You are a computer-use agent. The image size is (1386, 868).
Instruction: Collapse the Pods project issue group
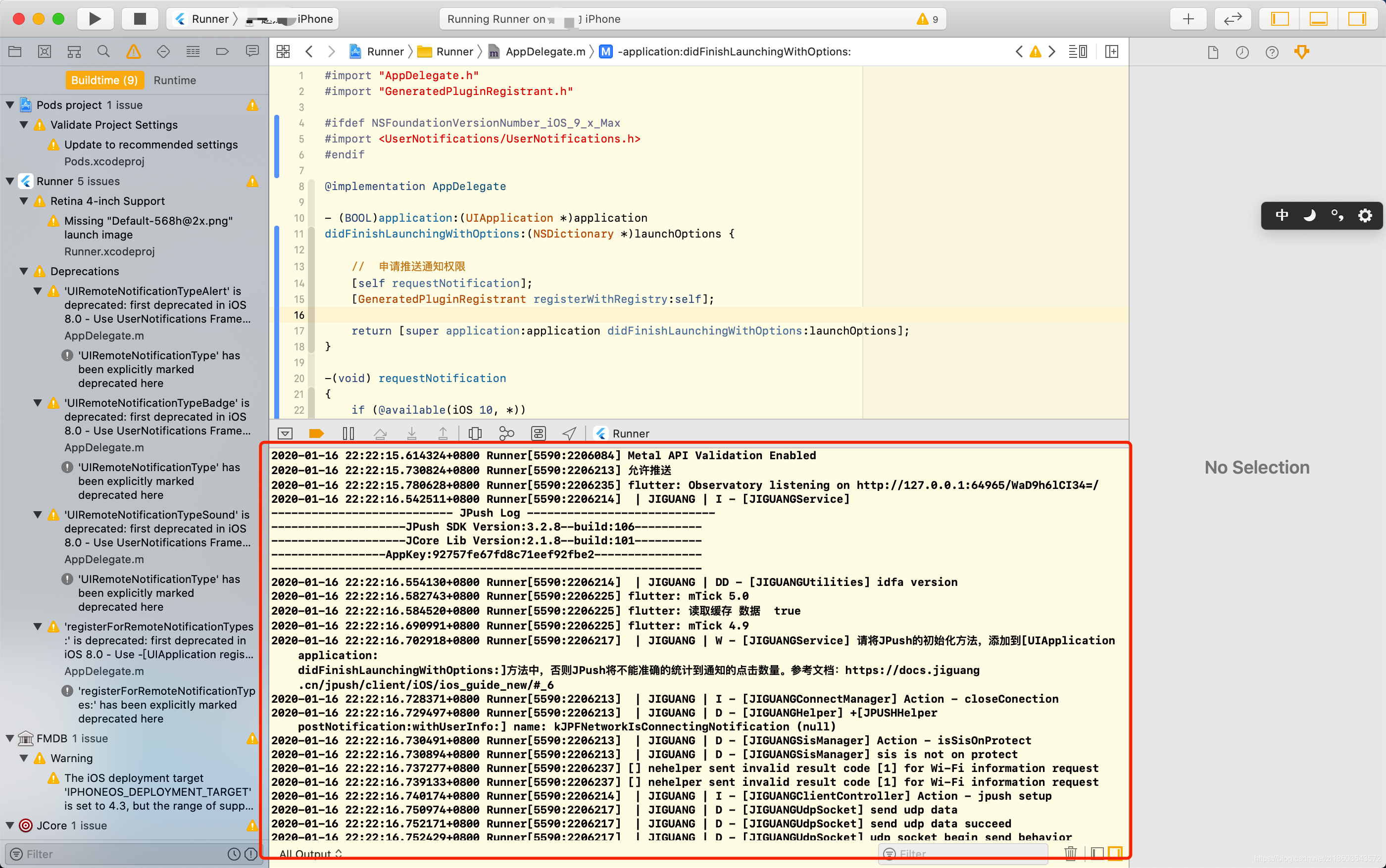(10, 105)
